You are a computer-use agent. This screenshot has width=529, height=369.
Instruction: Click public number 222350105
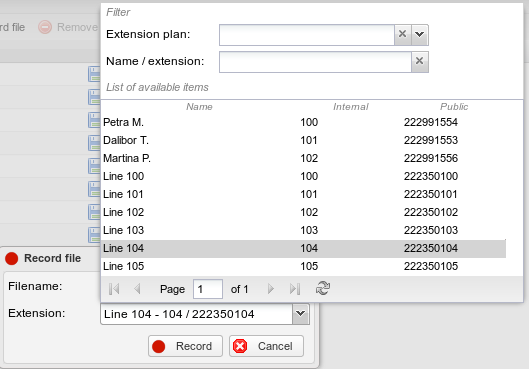(x=431, y=266)
